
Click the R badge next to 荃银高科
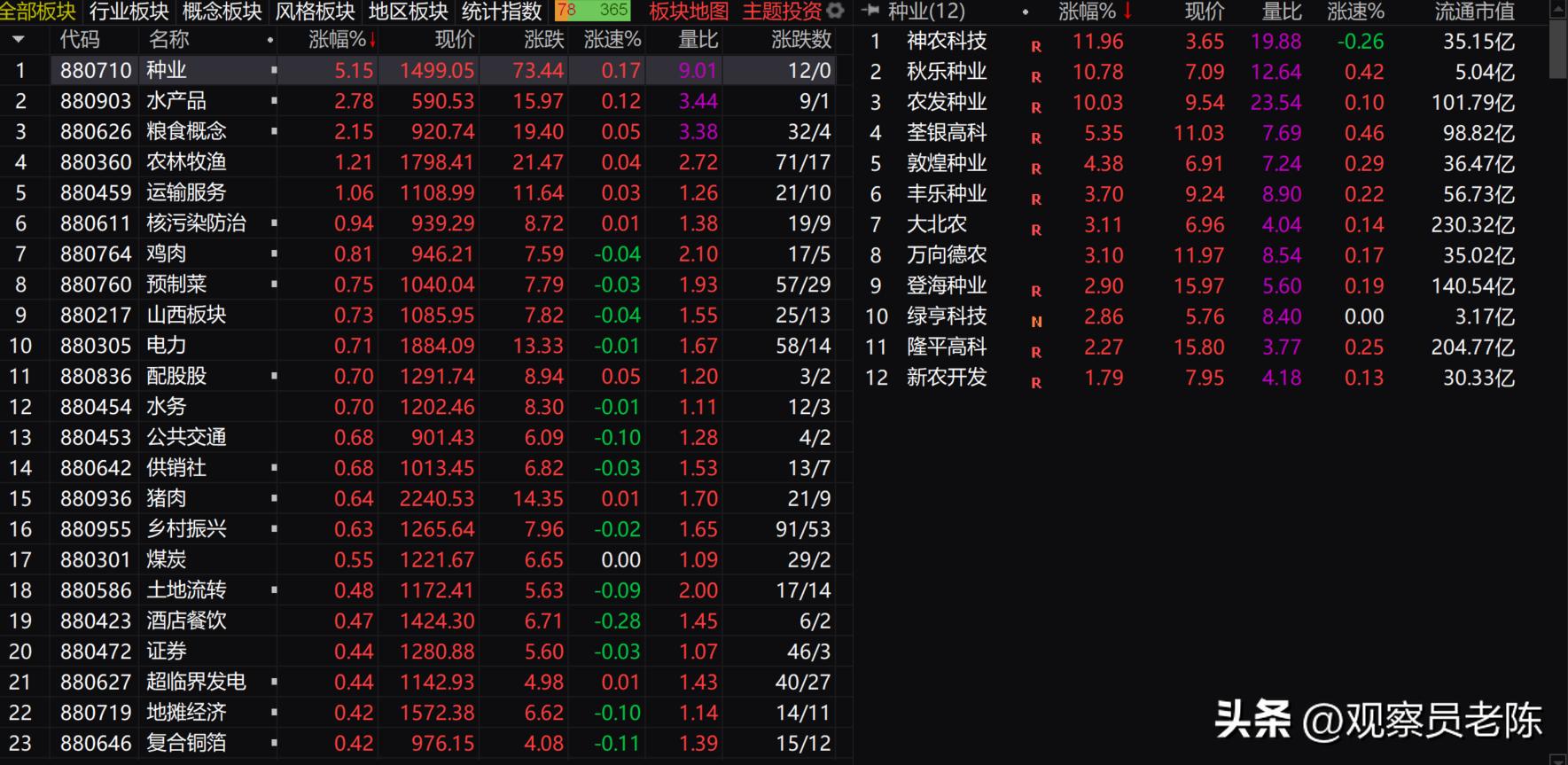(x=1036, y=137)
